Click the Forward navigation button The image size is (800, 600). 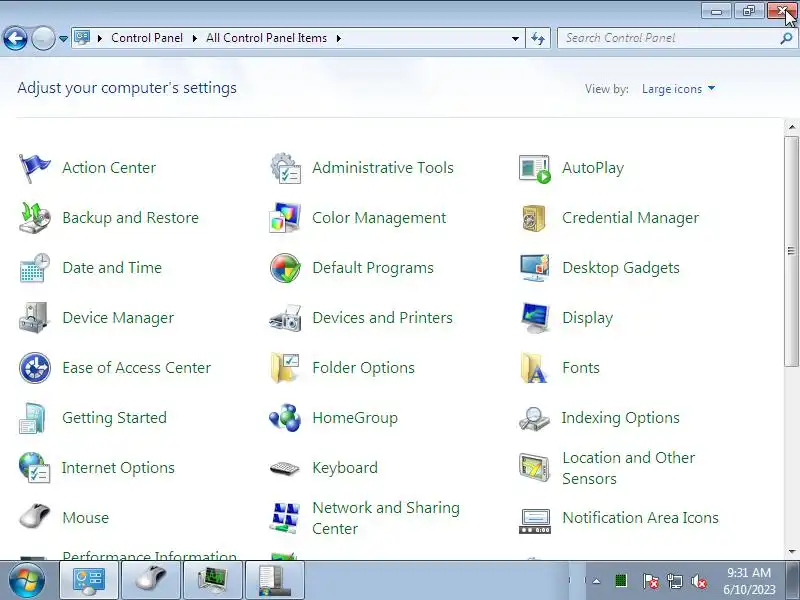(x=43, y=38)
